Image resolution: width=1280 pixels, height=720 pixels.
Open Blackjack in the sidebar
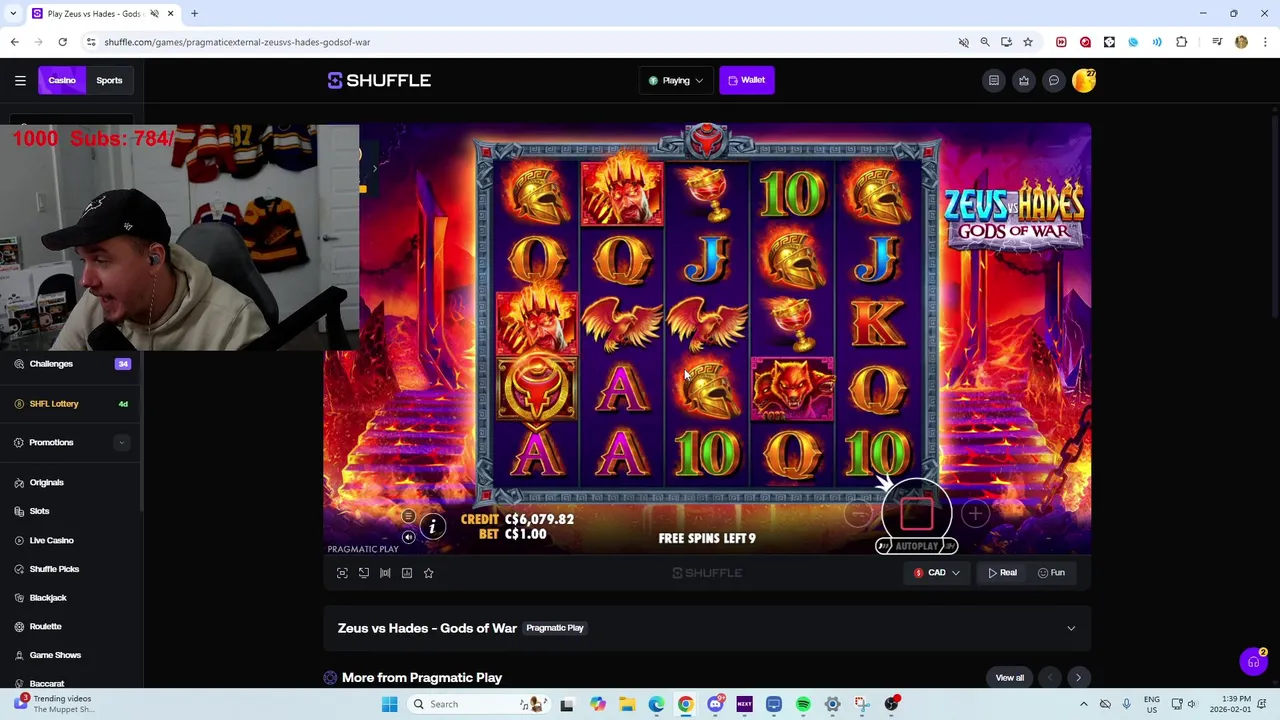click(x=48, y=598)
